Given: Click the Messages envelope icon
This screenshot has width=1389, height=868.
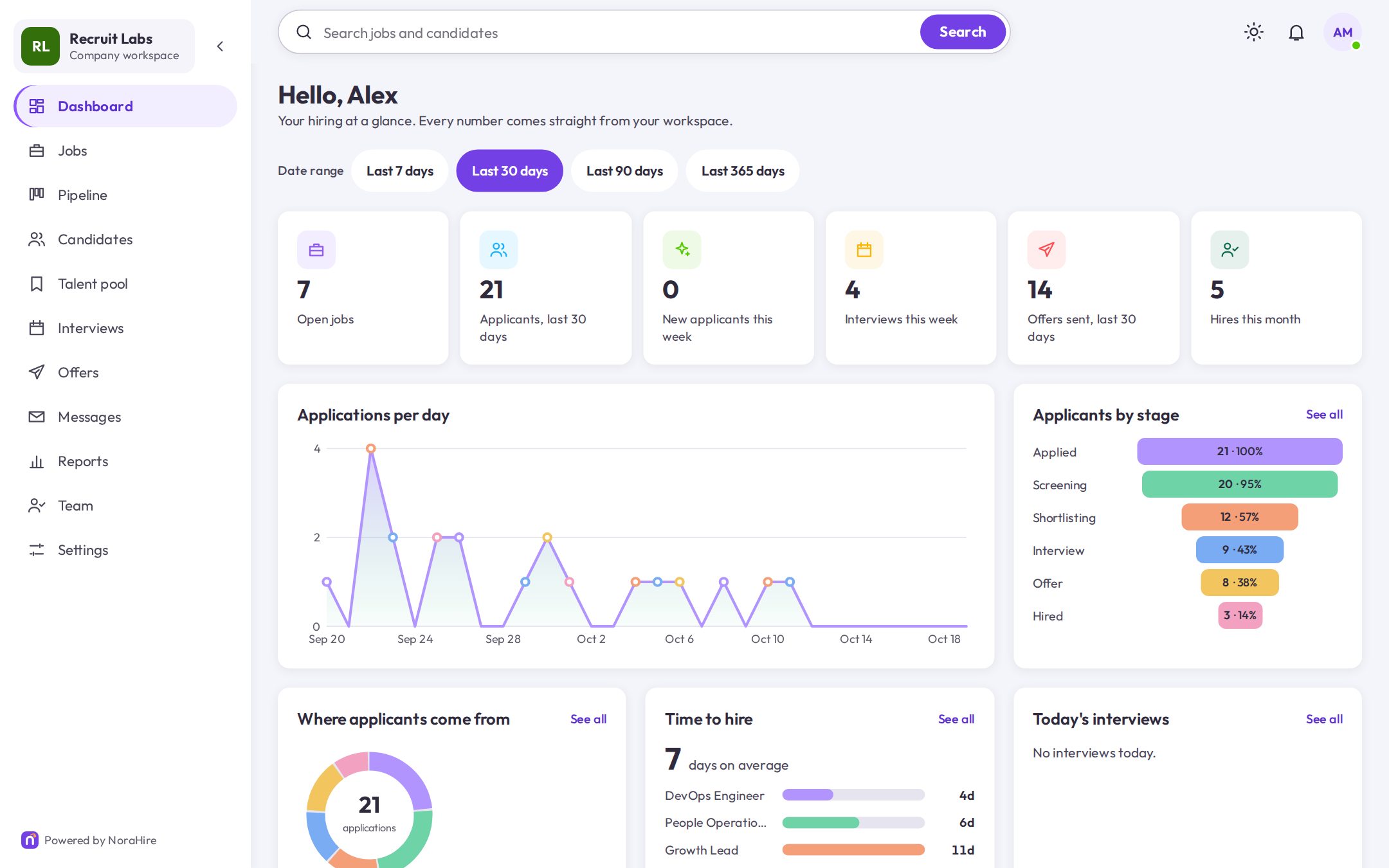Looking at the screenshot, I should click(37, 417).
